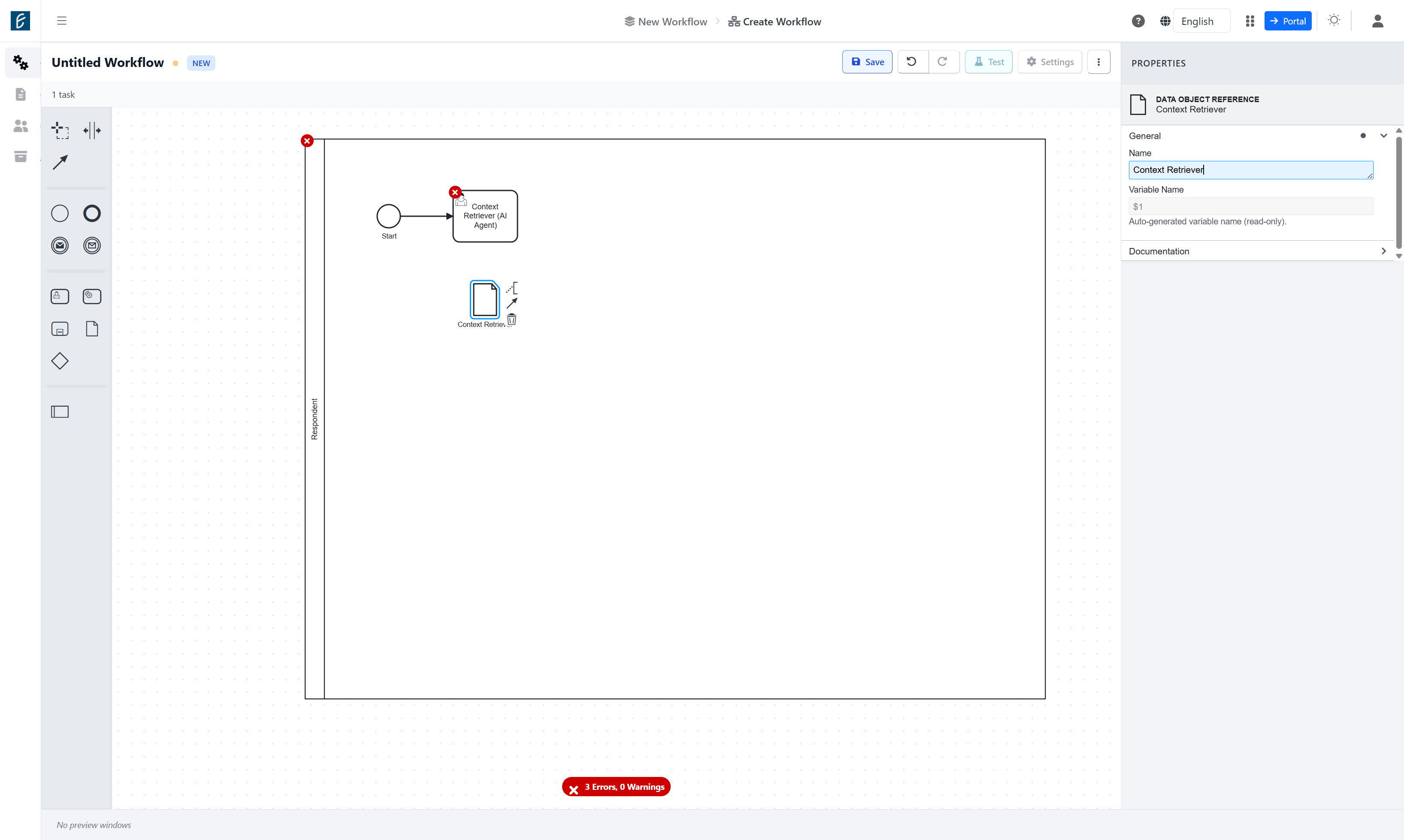Open the documents icon in sidebar
The height and width of the screenshot is (840, 1404).
pos(21,94)
